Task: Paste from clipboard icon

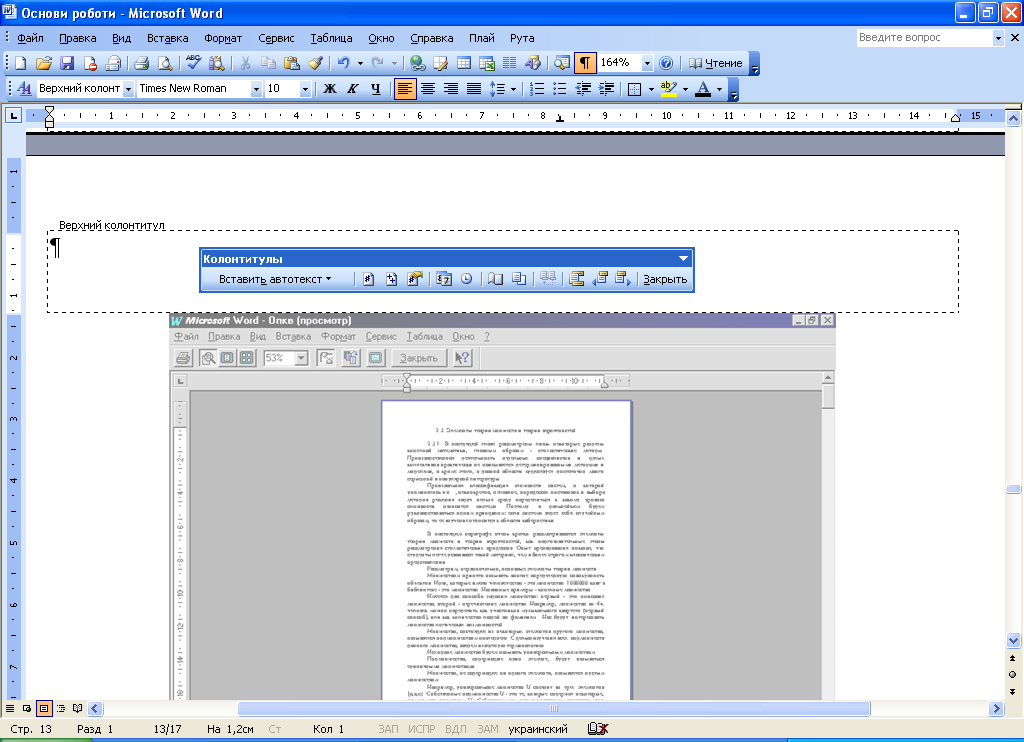Action: [x=291, y=63]
